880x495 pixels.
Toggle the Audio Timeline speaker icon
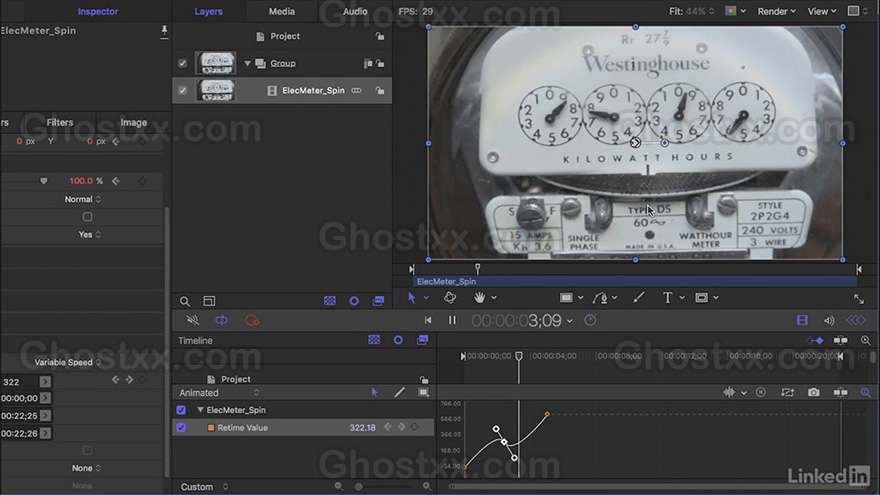(x=829, y=320)
